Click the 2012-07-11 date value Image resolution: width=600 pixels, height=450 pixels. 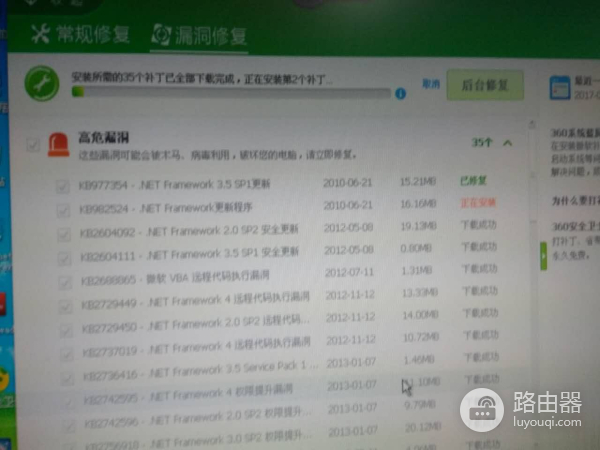point(349,272)
